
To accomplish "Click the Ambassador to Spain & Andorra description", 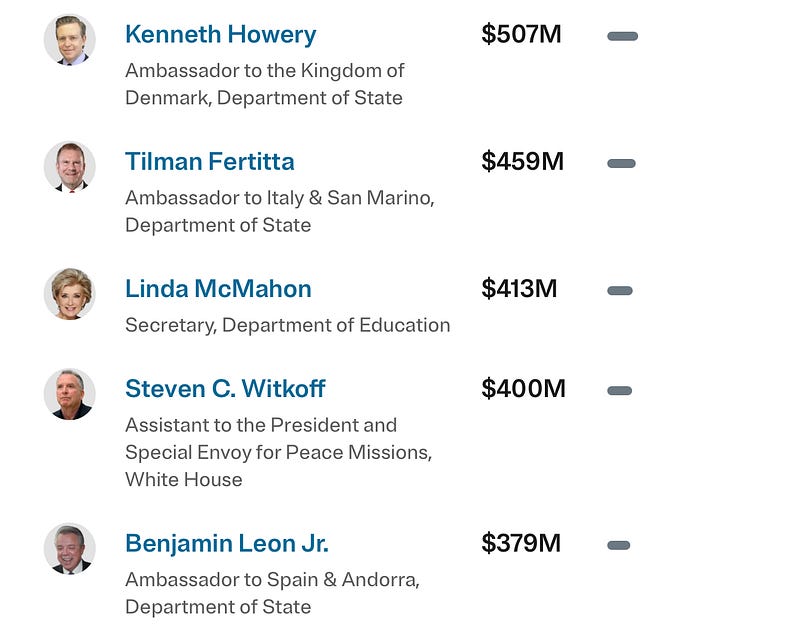I will [272, 593].
